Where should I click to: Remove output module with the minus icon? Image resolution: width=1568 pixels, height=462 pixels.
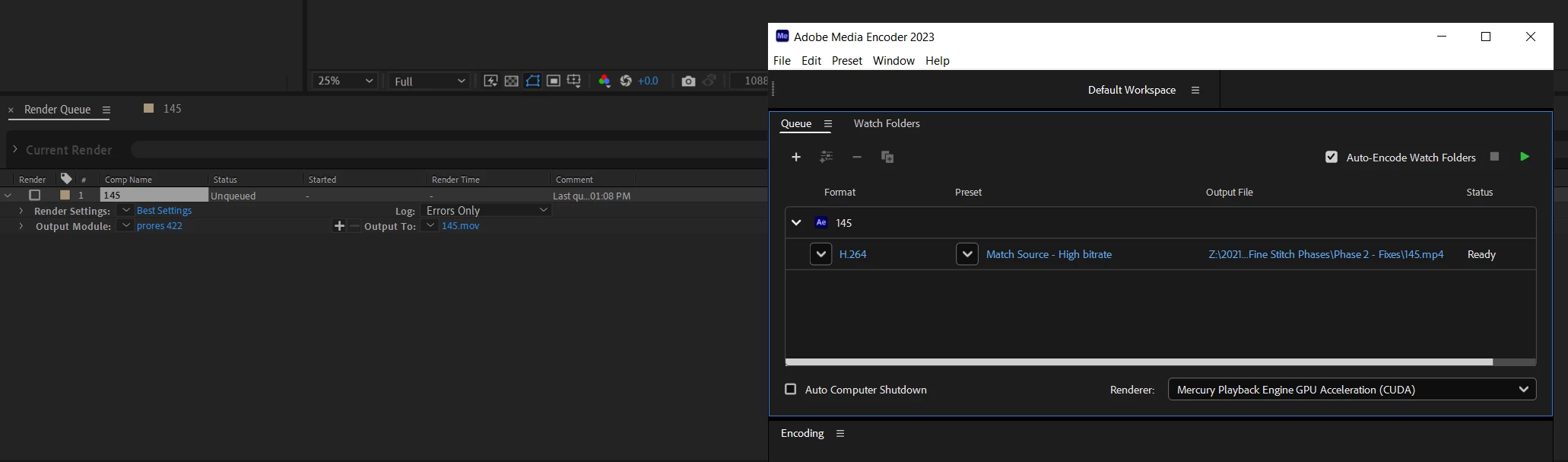pyautogui.click(x=354, y=226)
